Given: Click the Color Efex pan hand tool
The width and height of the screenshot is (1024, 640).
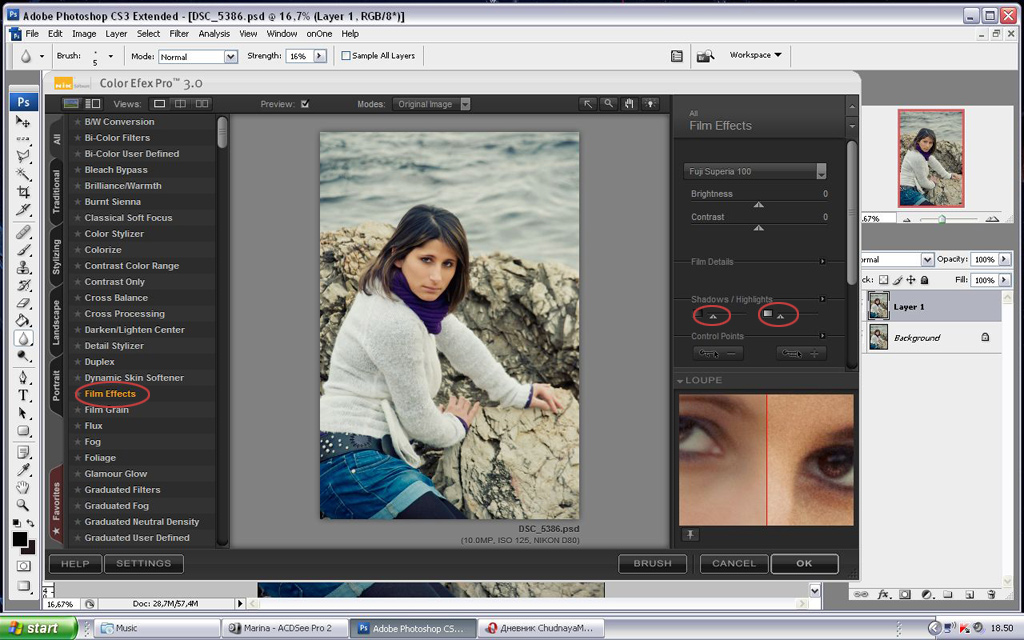Looking at the screenshot, I should 629,103.
